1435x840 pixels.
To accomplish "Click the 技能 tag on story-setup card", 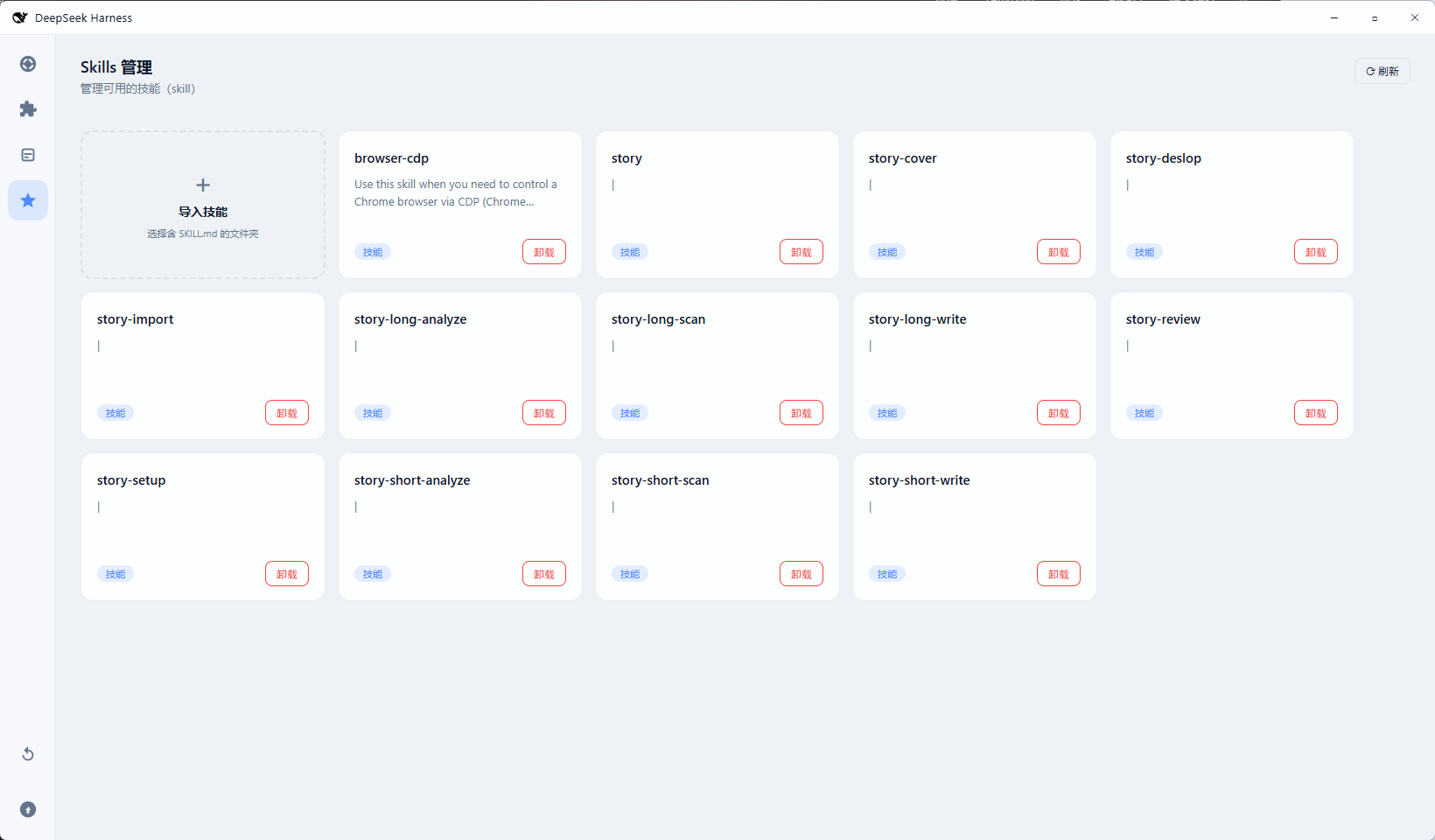I will 115,574.
